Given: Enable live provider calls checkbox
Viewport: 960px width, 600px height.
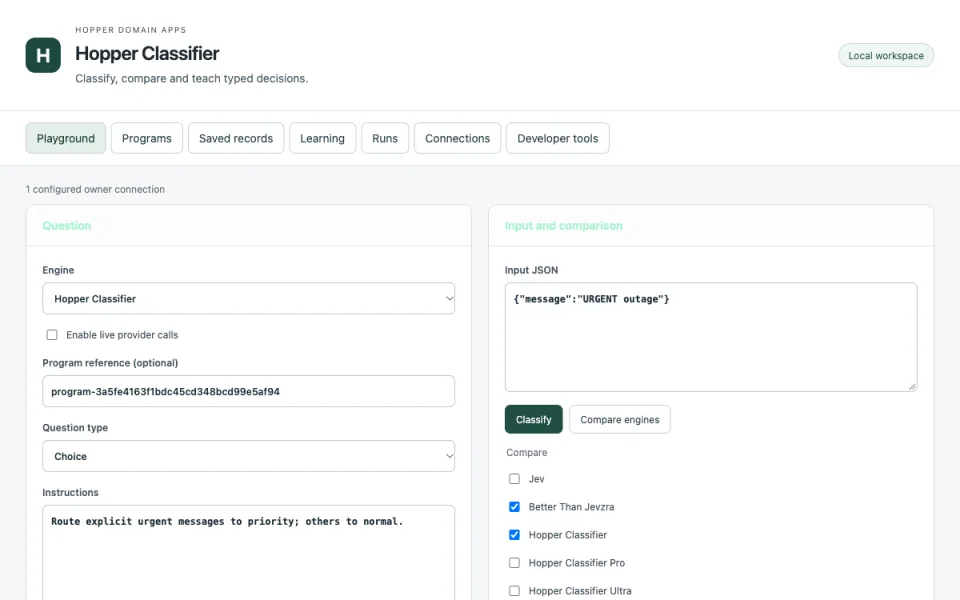Looking at the screenshot, I should click(52, 335).
